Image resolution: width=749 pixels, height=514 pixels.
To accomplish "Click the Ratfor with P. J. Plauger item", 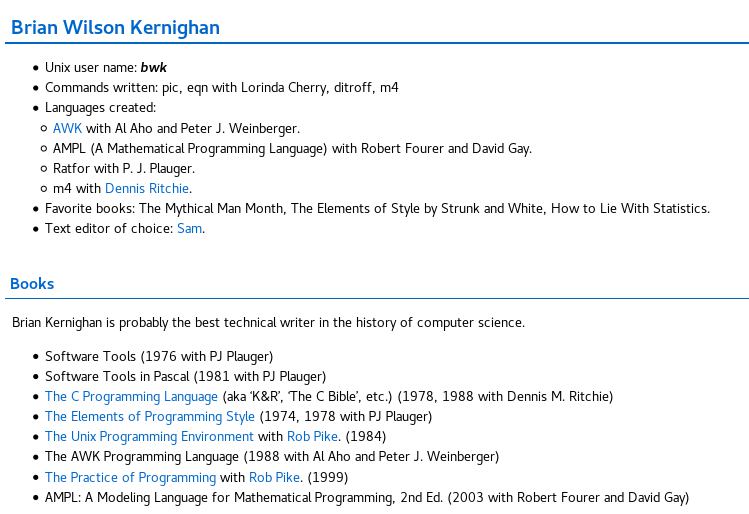I will pos(123,168).
